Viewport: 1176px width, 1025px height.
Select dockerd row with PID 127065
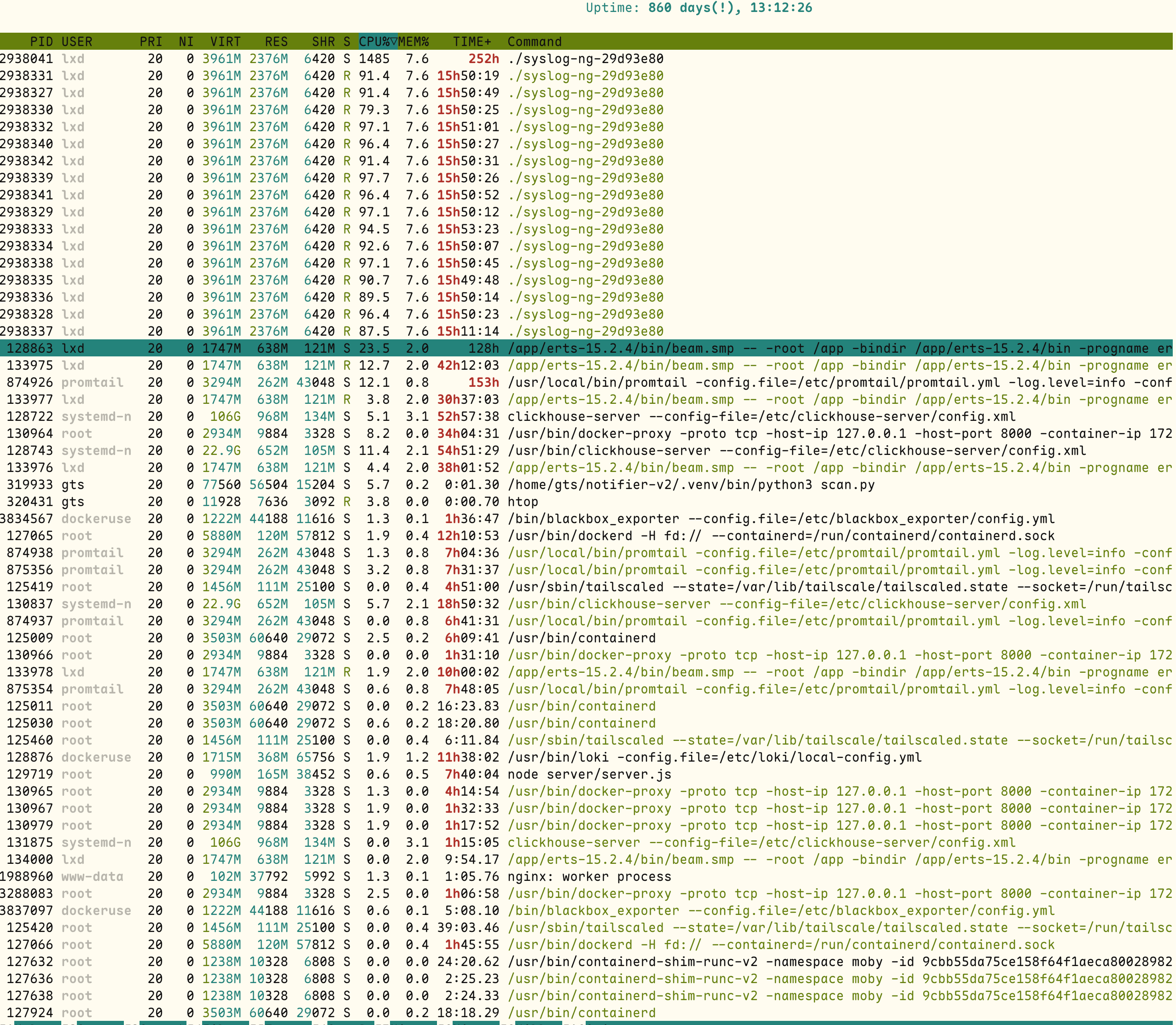[586, 536]
